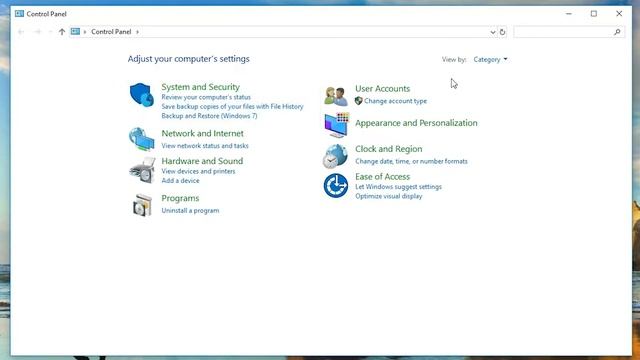Open the Programs disc box icon
640x360 pixels.
coord(142,205)
